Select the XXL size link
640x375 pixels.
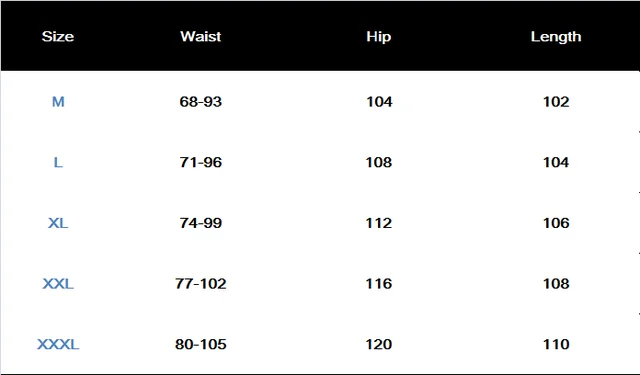[58, 284]
